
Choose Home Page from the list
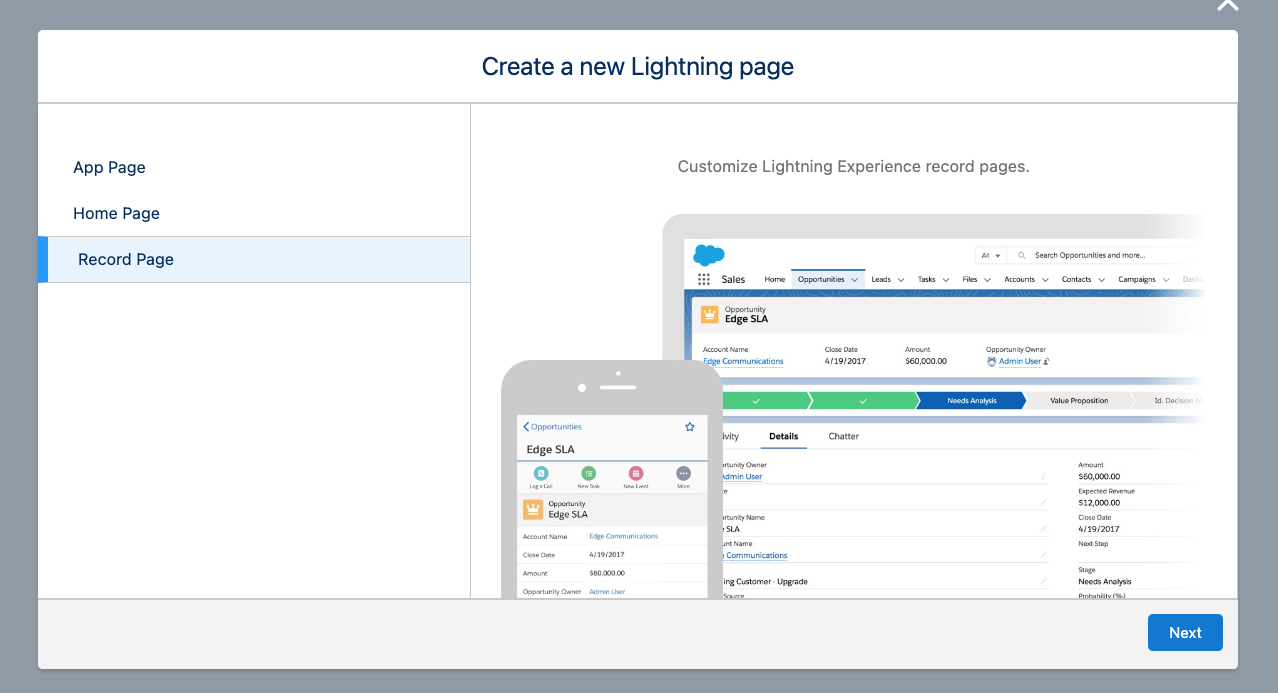(x=116, y=213)
